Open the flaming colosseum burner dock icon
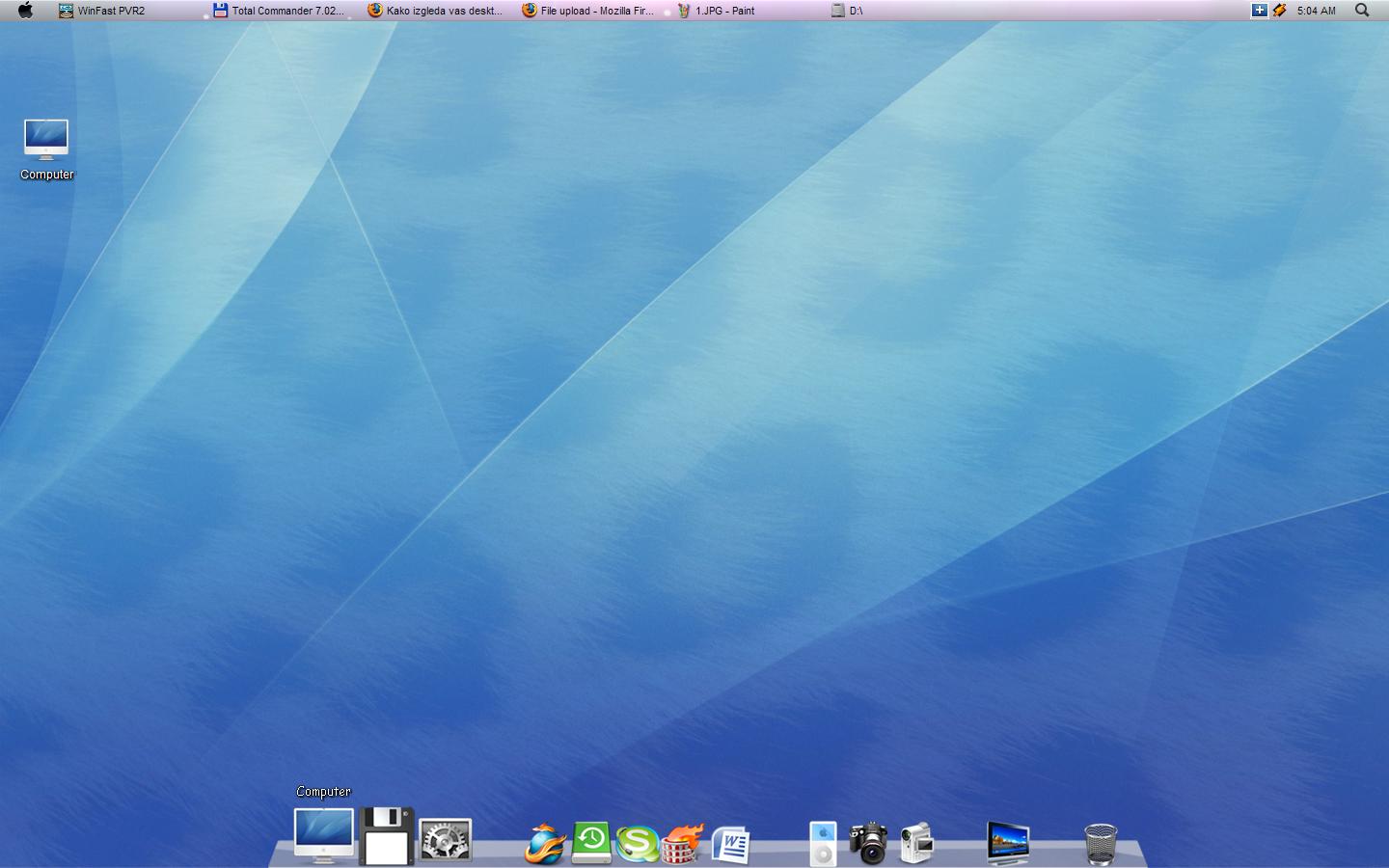This screenshot has height=868, width=1389. coord(683,844)
